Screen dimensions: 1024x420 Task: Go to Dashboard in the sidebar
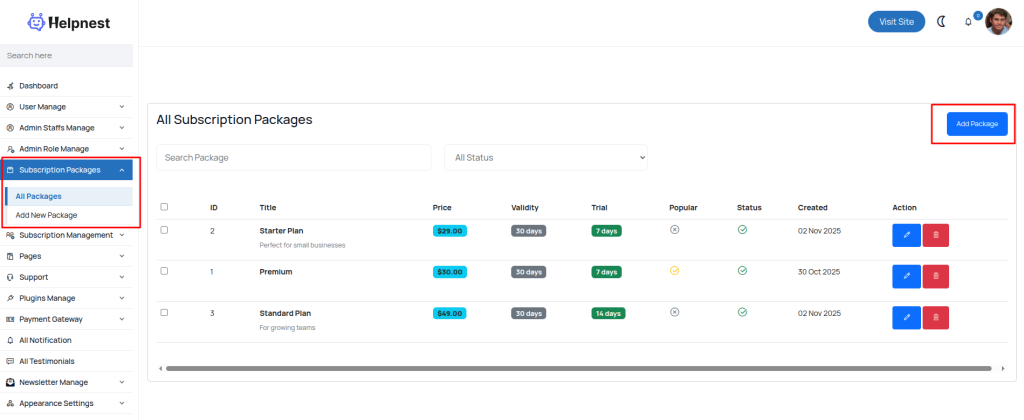click(38, 86)
